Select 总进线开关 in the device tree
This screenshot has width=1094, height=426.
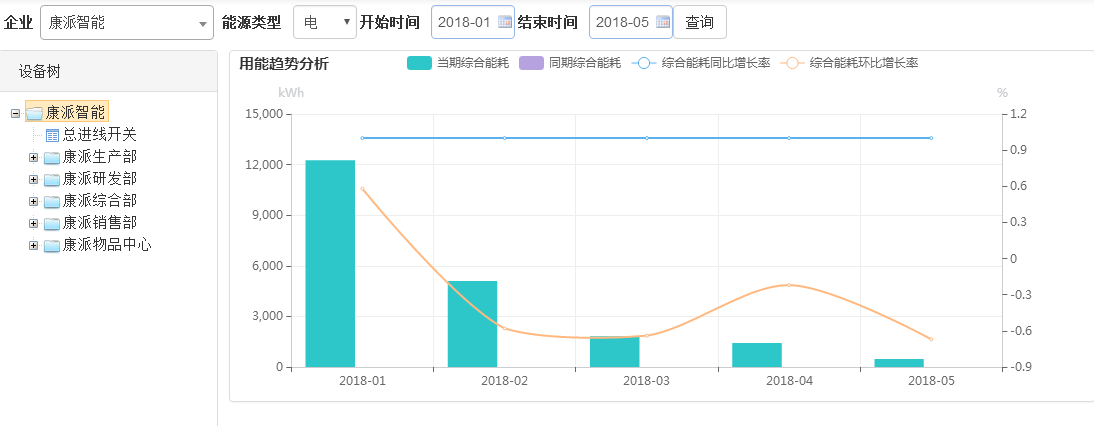pyautogui.click(x=99, y=134)
